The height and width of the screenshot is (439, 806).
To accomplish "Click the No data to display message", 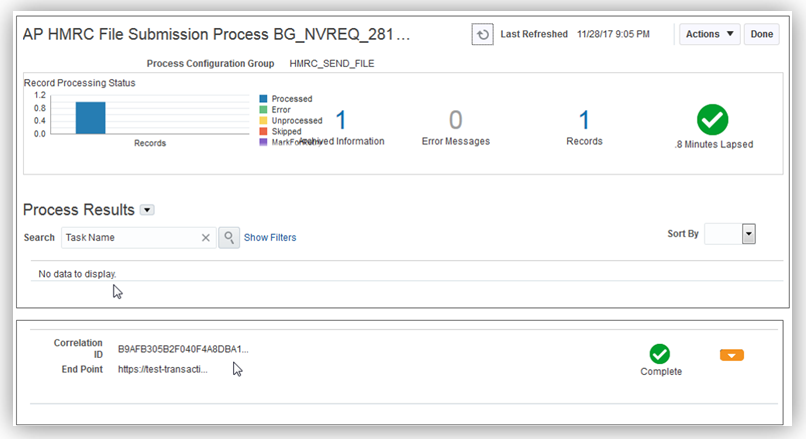I will [77, 274].
